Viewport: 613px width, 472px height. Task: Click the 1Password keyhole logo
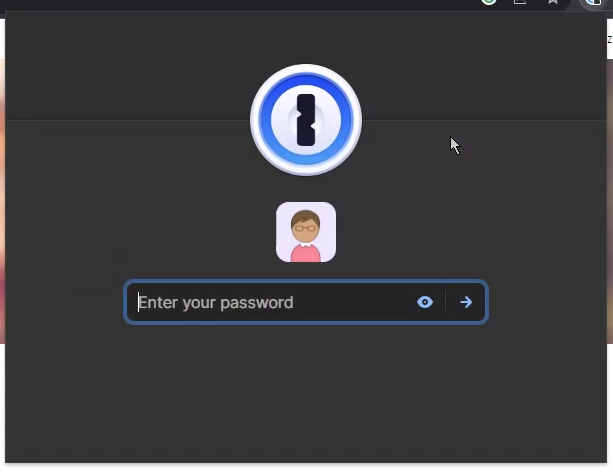coord(306,120)
